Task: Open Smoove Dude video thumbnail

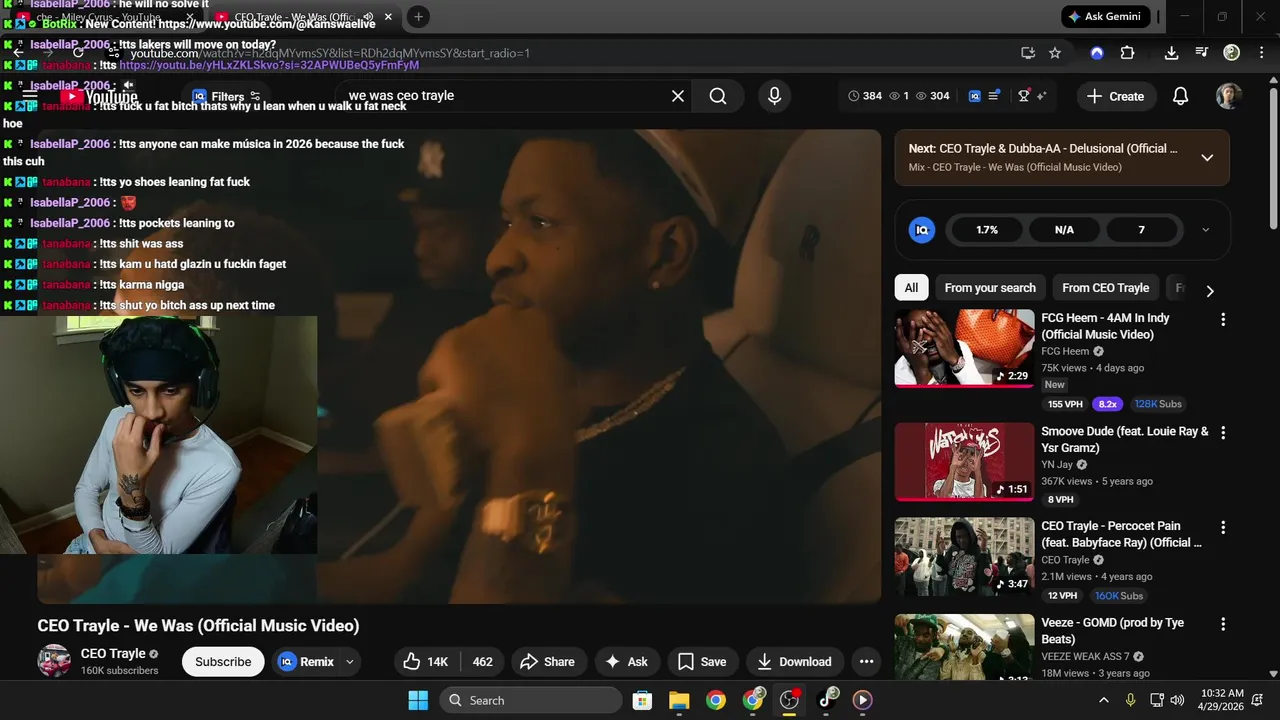Action: pyautogui.click(x=964, y=461)
